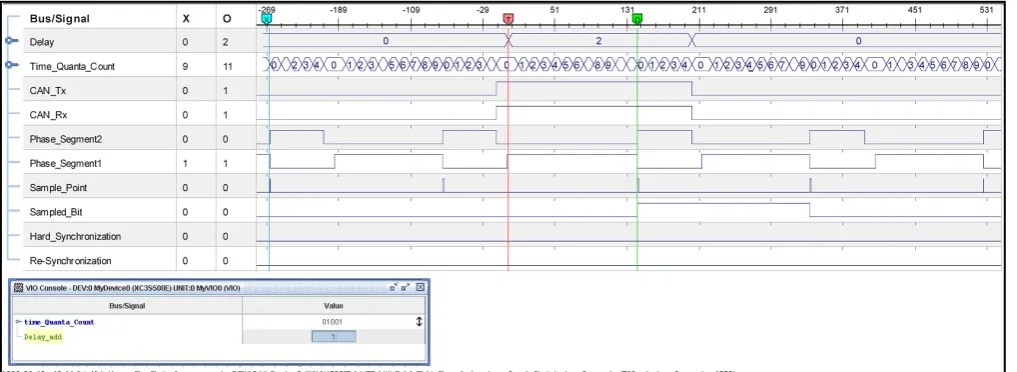The image size is (1017, 372).
Task: Select the cyan X cursor marker
Action: point(266,19)
